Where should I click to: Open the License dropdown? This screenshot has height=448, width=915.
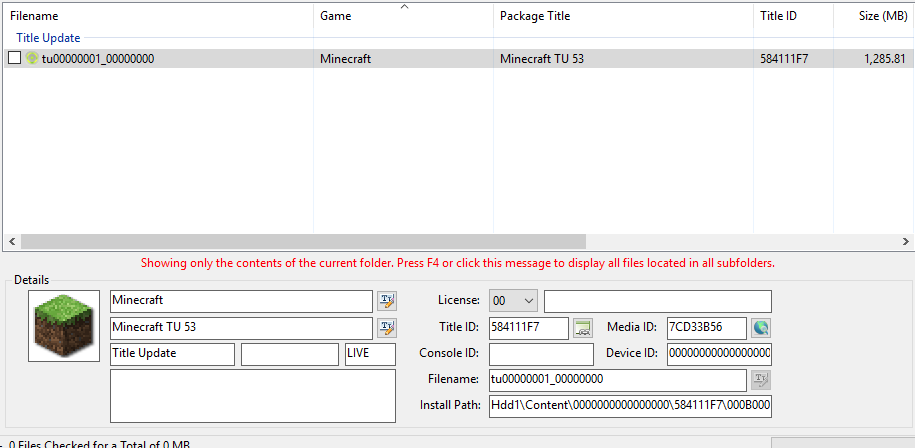click(514, 301)
